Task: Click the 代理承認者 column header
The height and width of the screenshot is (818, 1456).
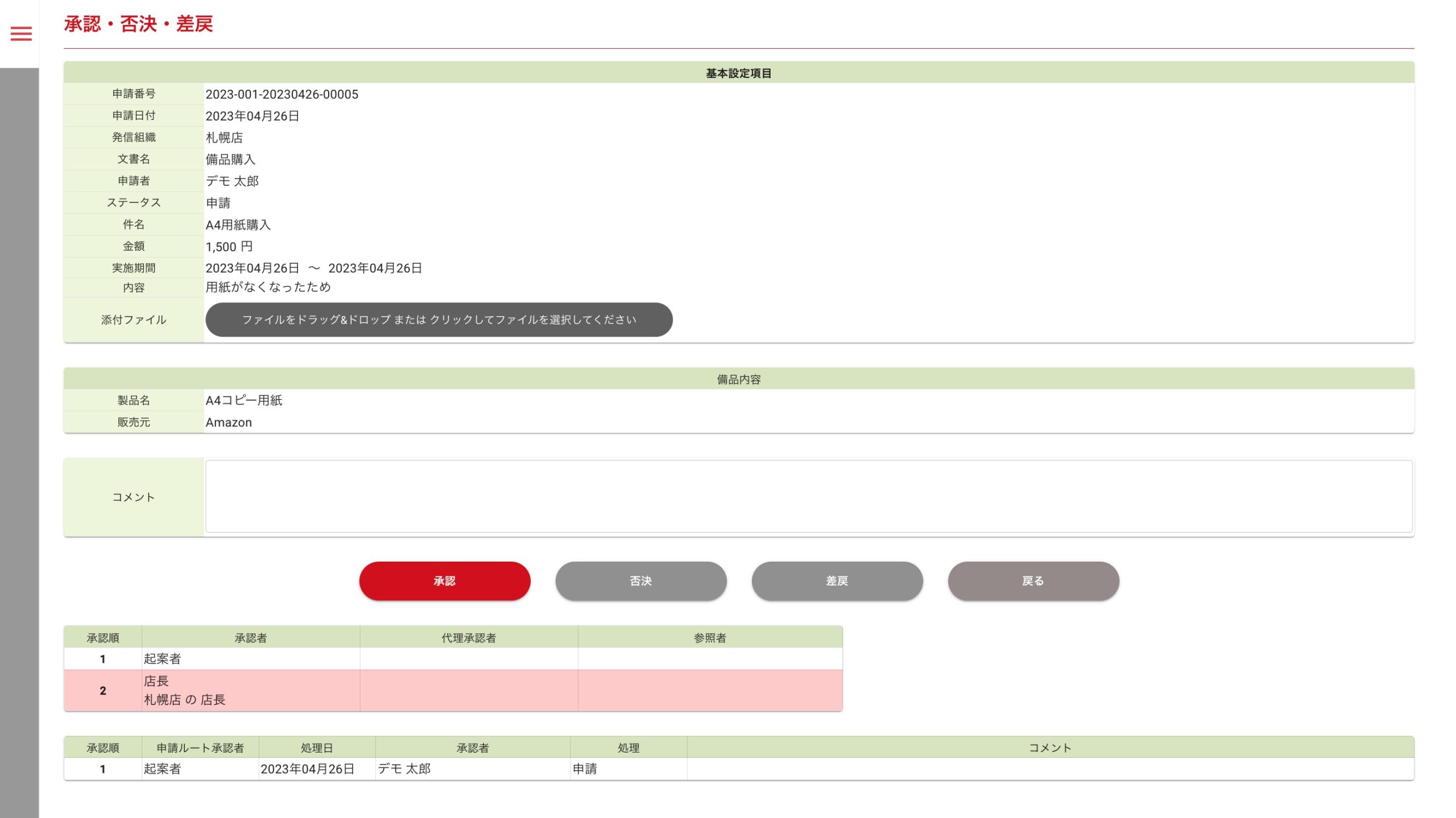Action: (x=468, y=637)
